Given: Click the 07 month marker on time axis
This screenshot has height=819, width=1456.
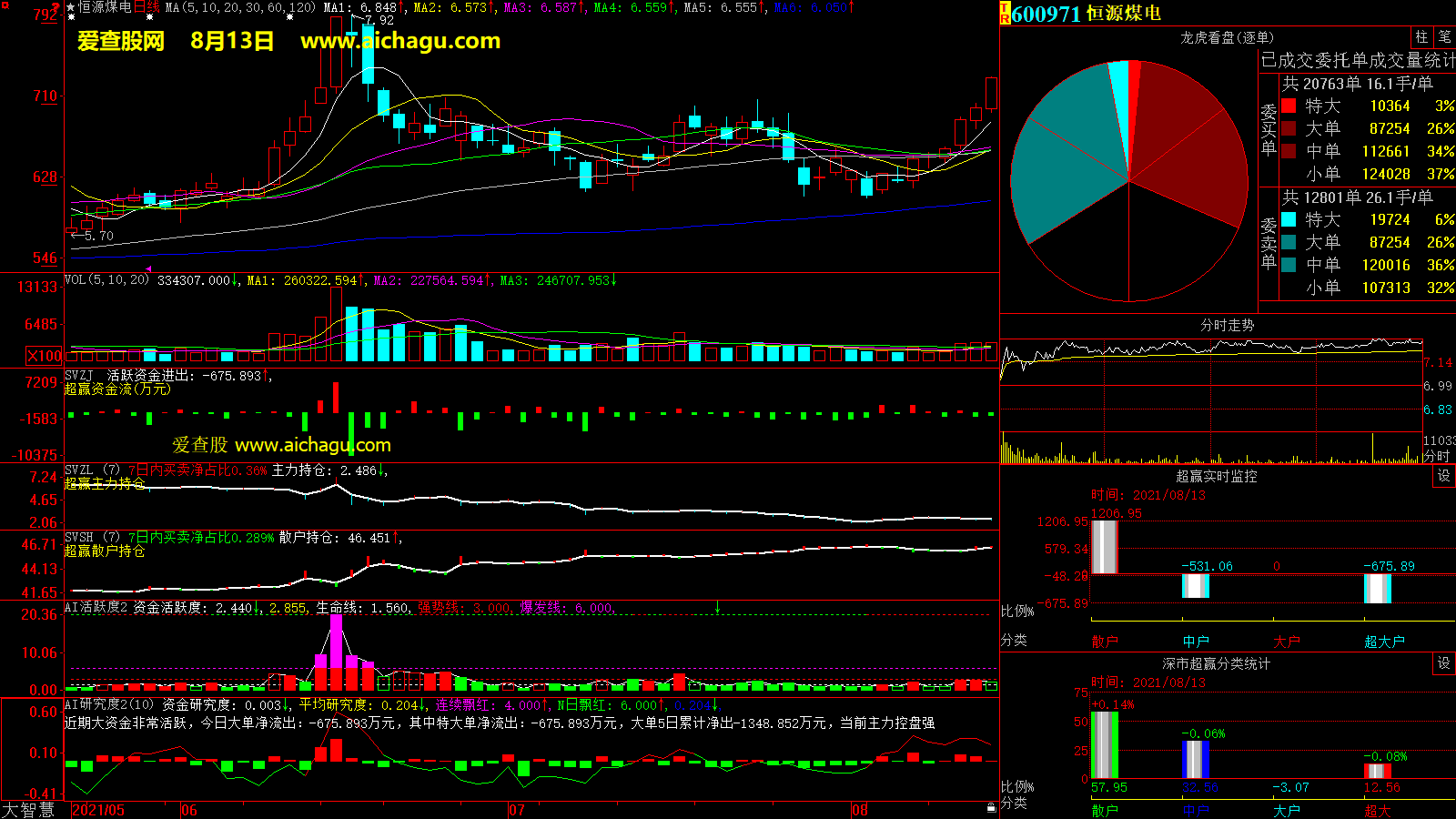Looking at the screenshot, I should tap(516, 810).
